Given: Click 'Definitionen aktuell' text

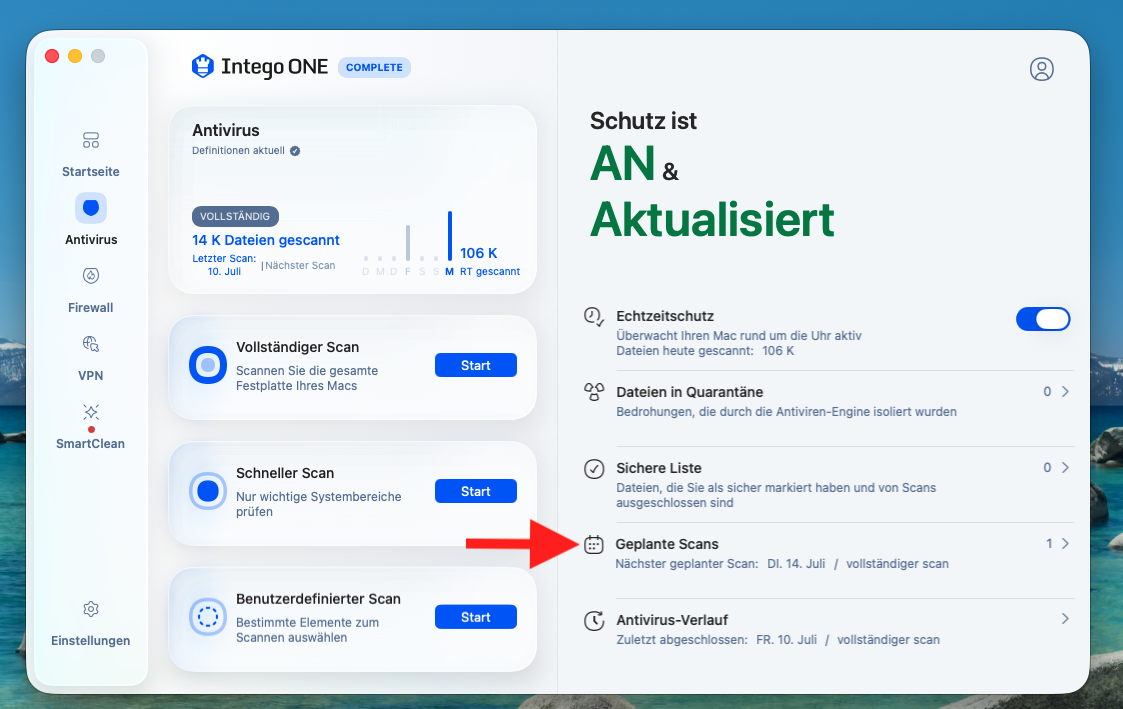Looking at the screenshot, I should click(x=238, y=150).
